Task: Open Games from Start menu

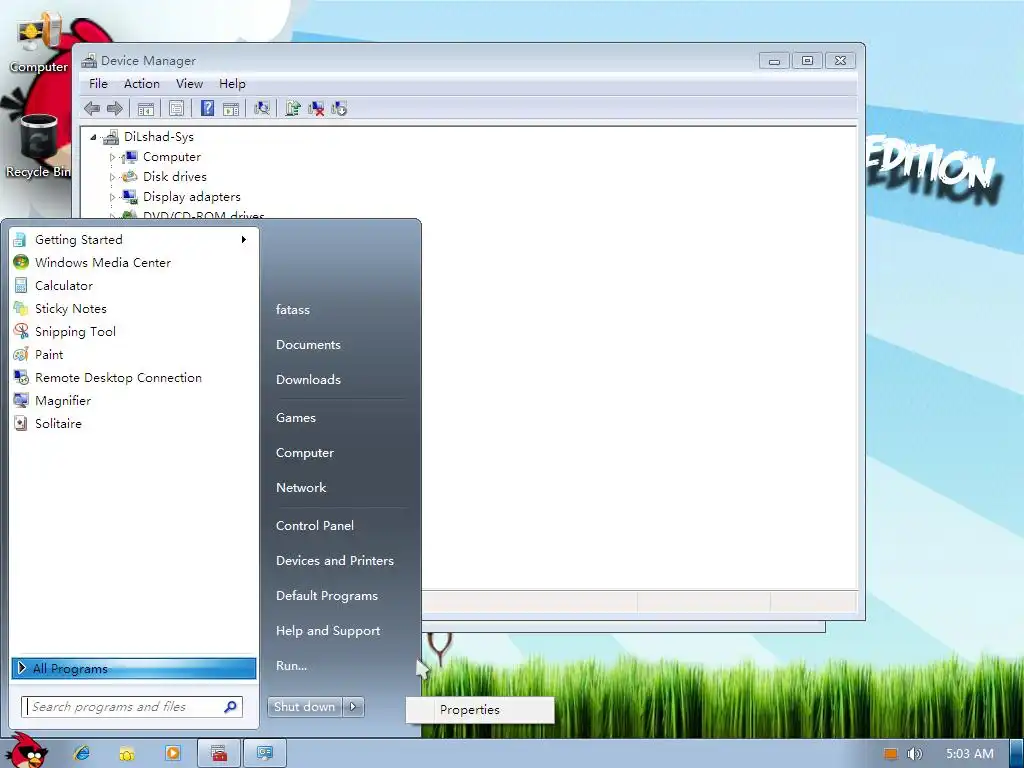Action: [x=296, y=418]
